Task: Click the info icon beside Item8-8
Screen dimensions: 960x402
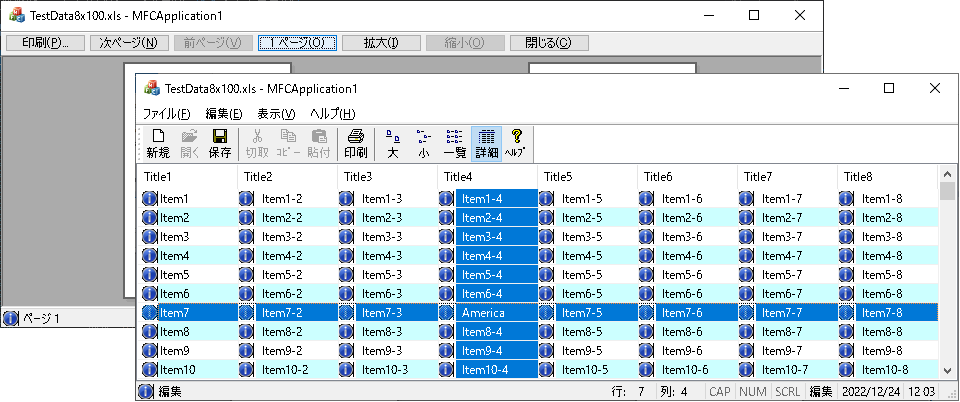Action: [846, 332]
